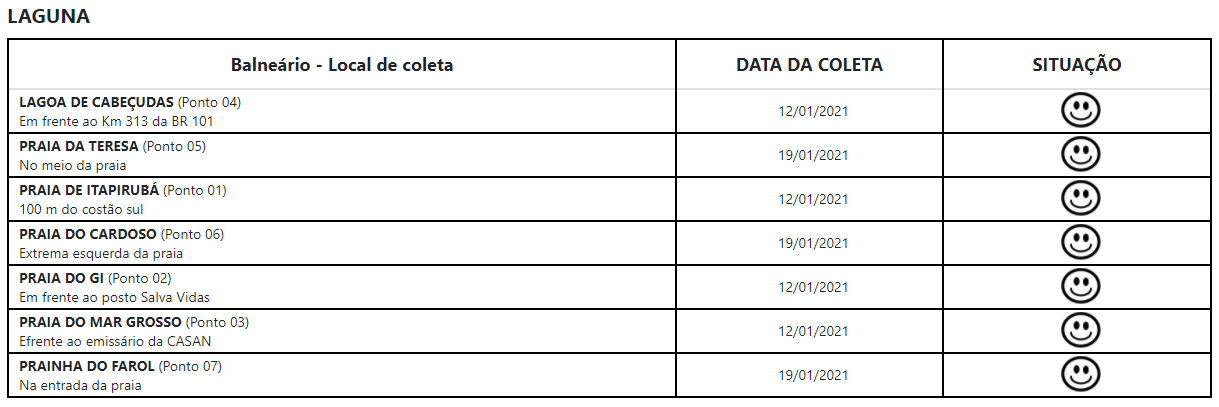Image resolution: width=1219 pixels, height=407 pixels.
Task: Click smiley icon for Praia do Mar Grosso
Action: 1079,330
